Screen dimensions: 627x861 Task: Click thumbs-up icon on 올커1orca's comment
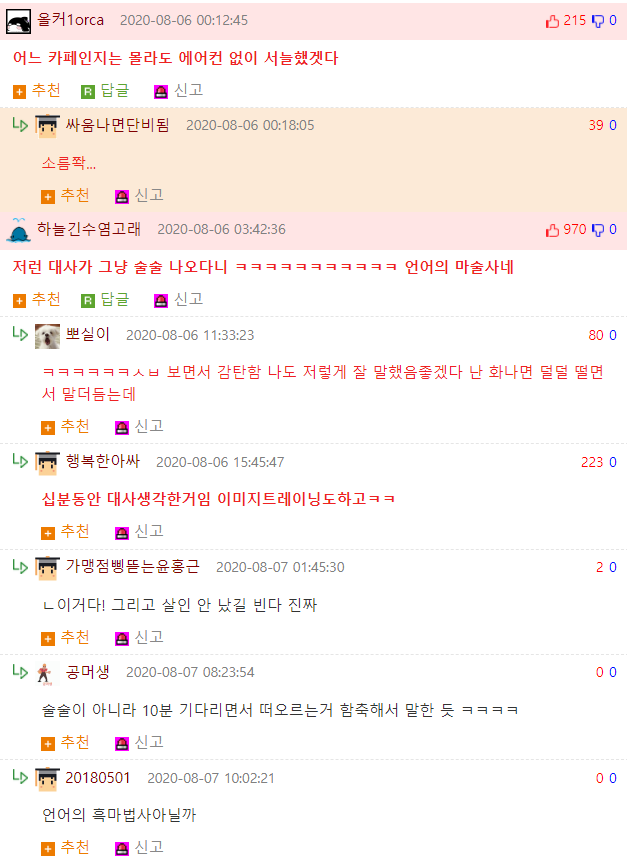pyautogui.click(x=552, y=21)
